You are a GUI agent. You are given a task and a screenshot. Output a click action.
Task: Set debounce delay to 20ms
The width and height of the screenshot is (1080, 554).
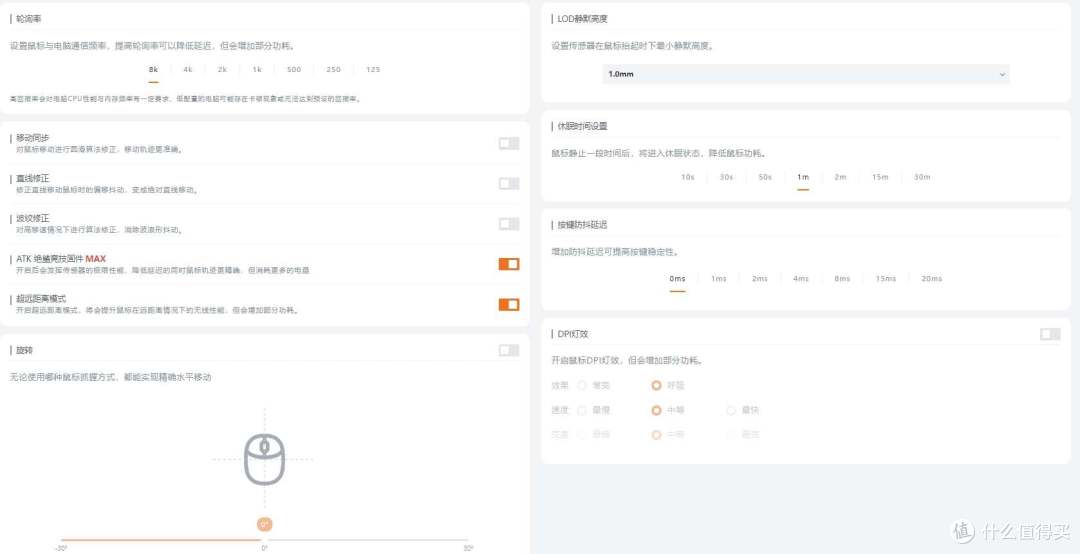931,278
